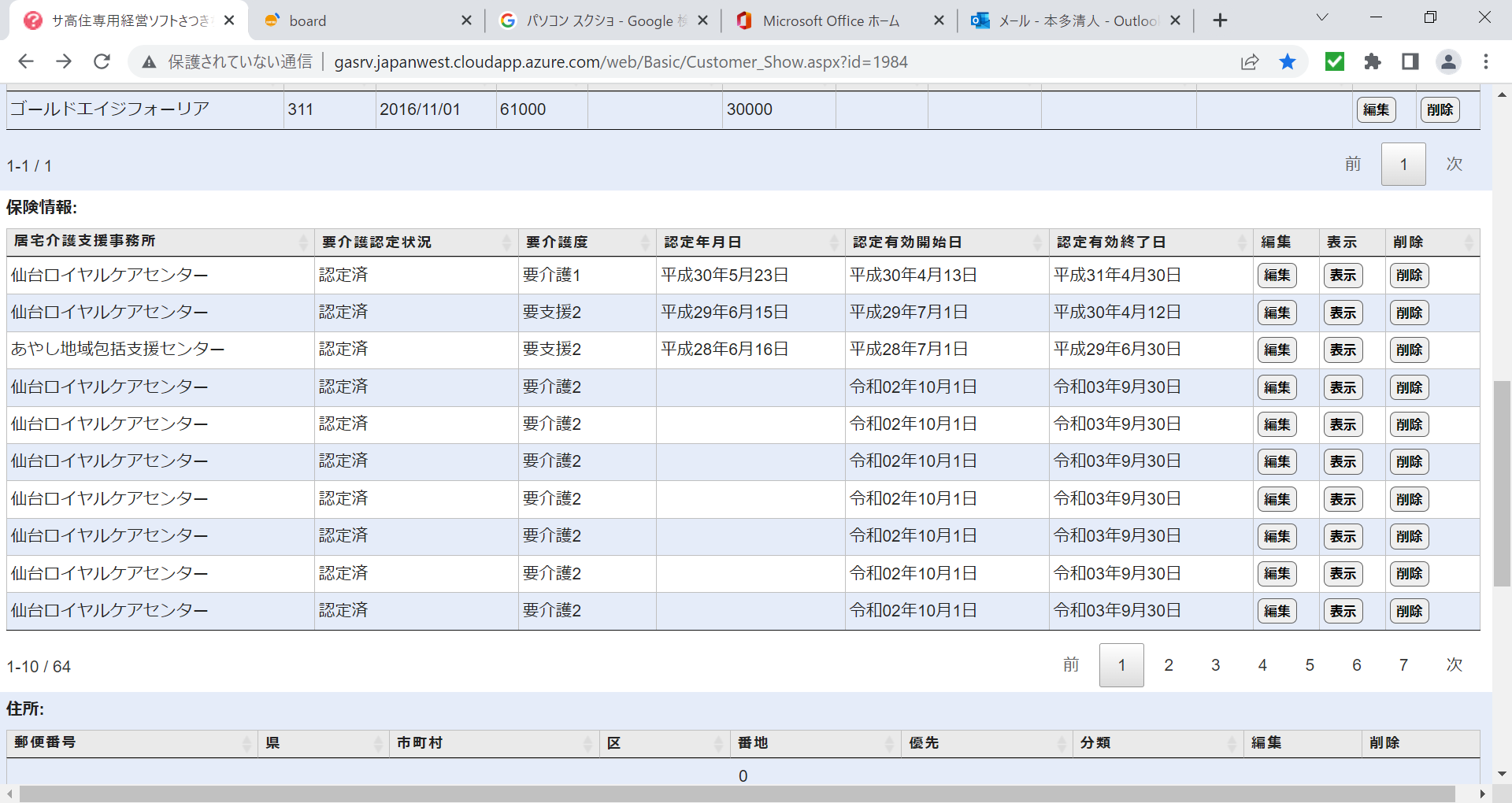Screen dimensions: 1512x803
Task: Bookmark this page with the star icon
Action: (1288, 61)
